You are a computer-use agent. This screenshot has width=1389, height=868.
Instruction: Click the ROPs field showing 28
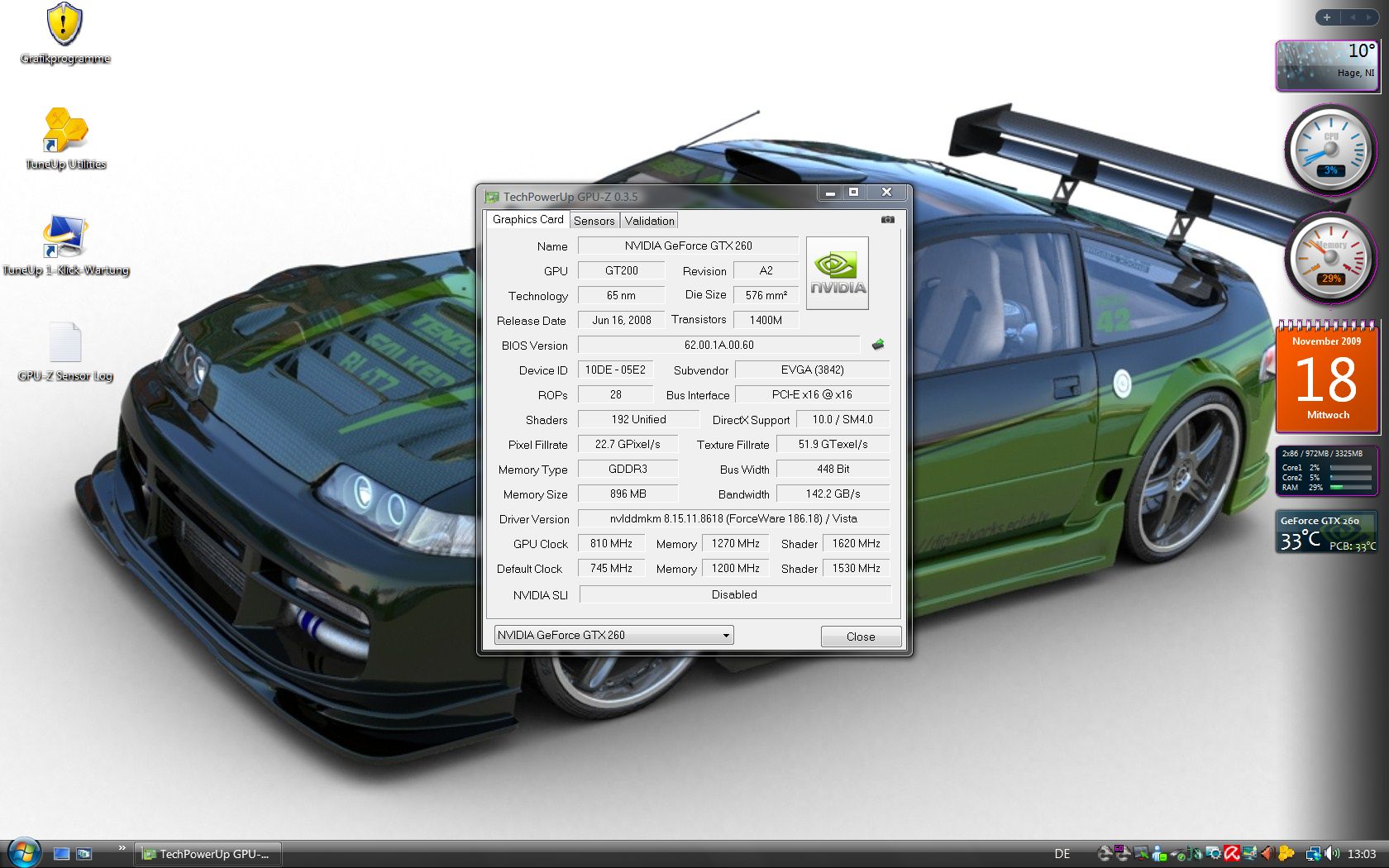[615, 394]
